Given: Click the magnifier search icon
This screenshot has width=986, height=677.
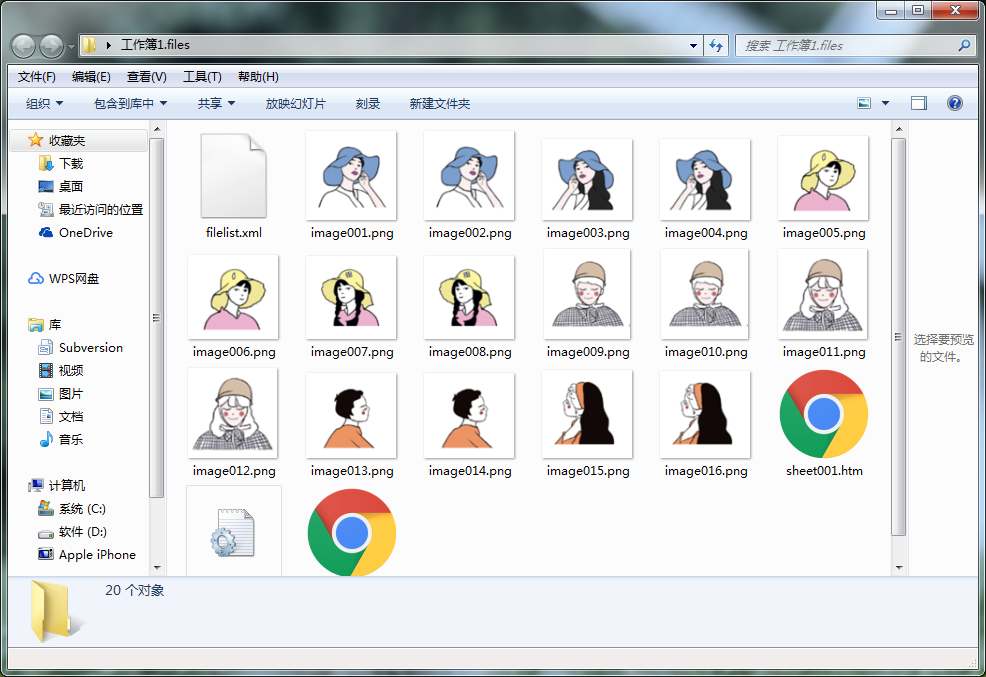Looking at the screenshot, I should click(964, 45).
